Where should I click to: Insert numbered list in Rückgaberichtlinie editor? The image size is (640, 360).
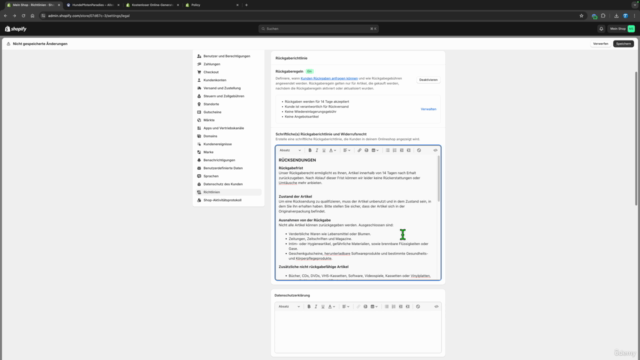click(394, 150)
